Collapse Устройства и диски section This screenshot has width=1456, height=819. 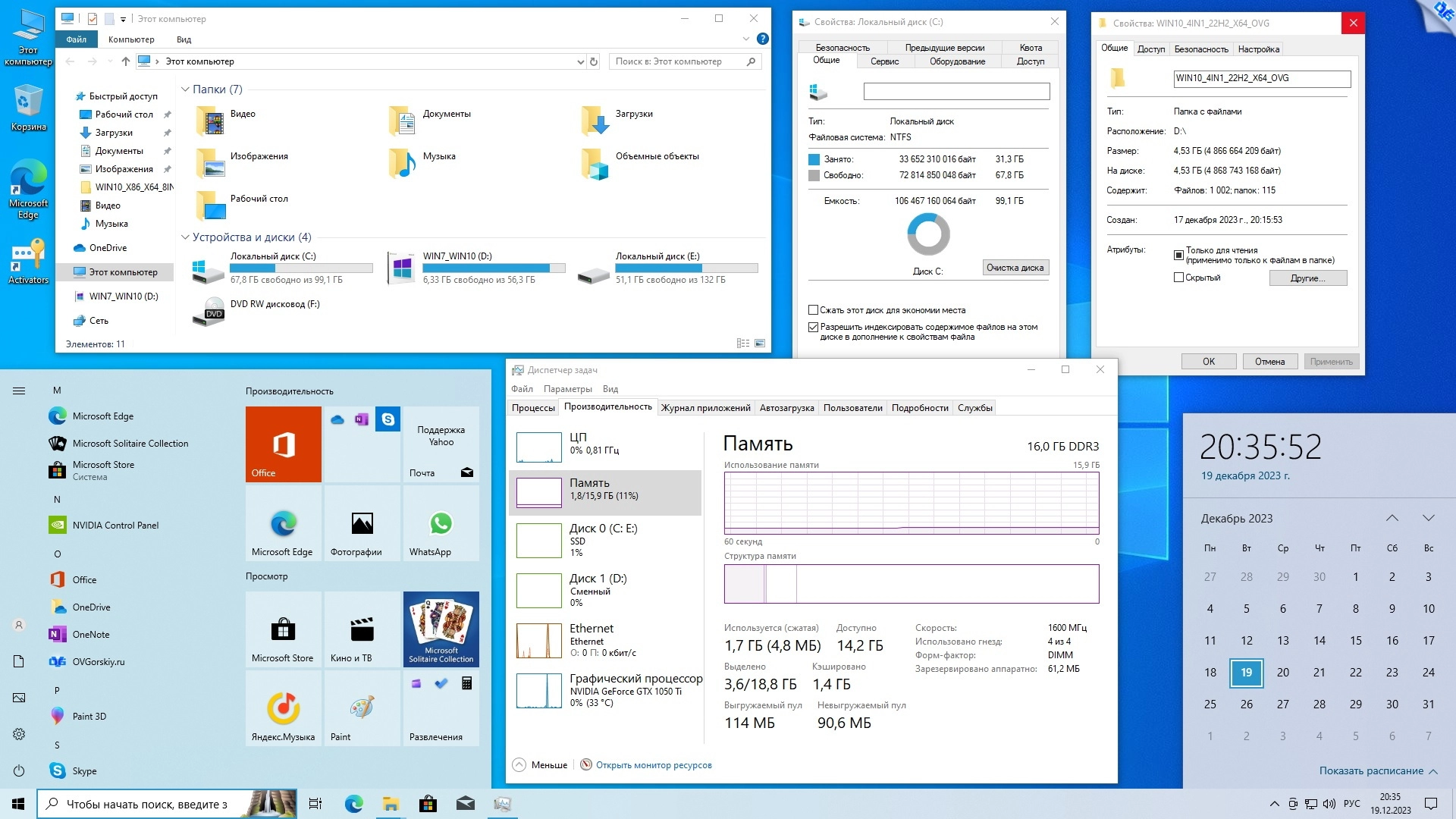click(185, 237)
